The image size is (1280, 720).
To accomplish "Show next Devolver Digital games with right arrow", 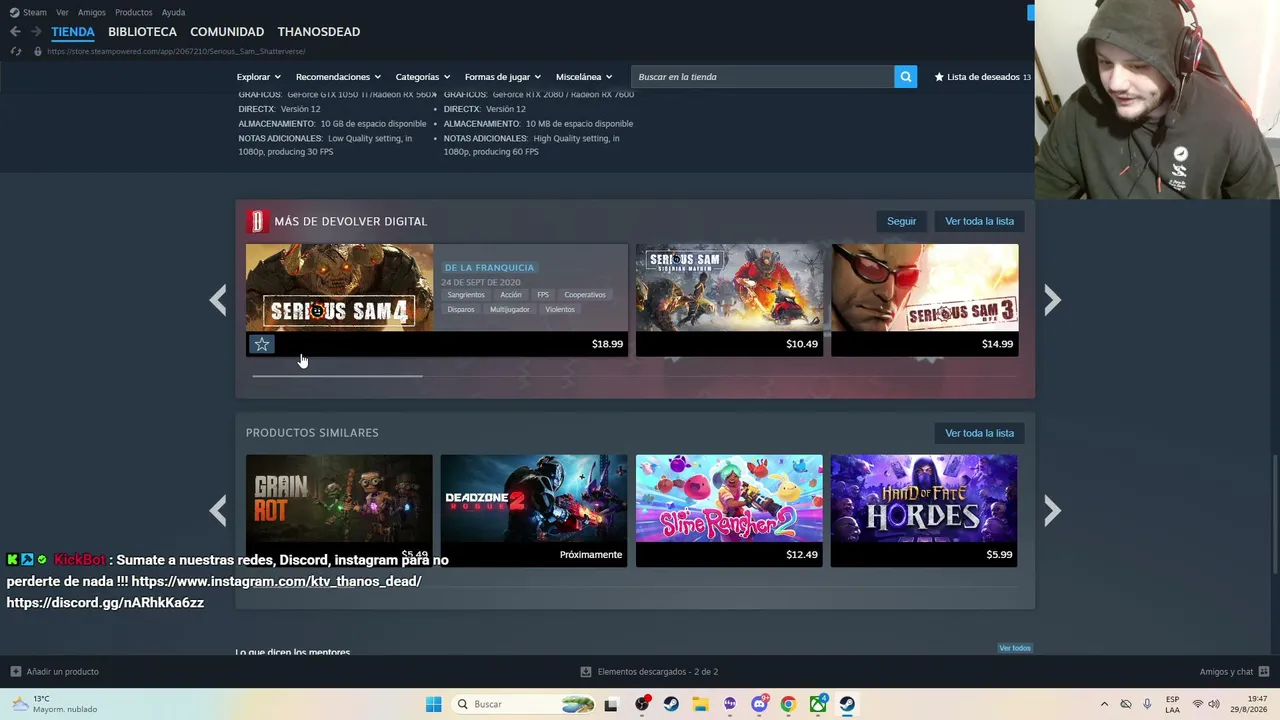I will 1052,300.
